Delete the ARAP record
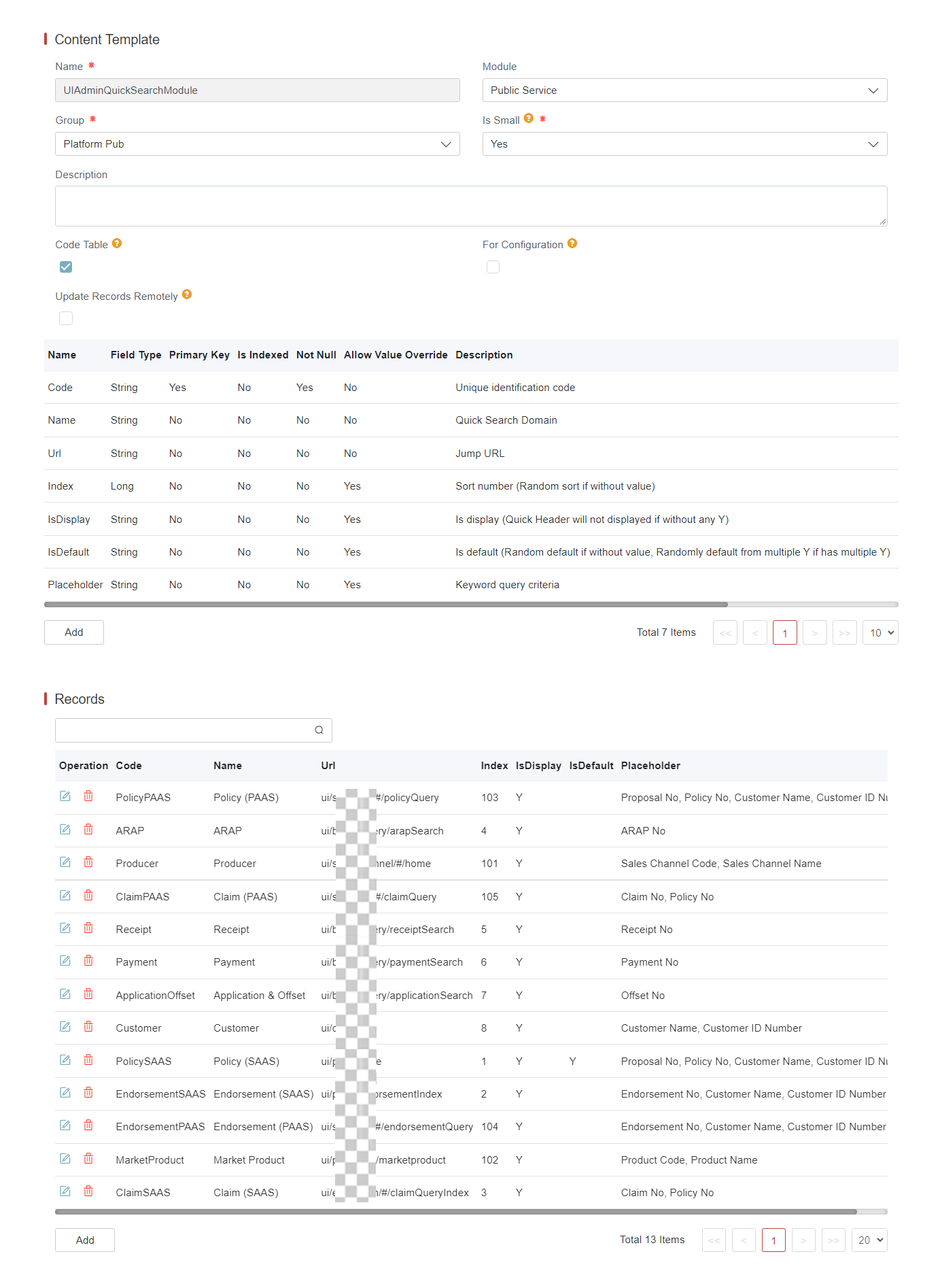940x1288 pixels. tap(88, 830)
